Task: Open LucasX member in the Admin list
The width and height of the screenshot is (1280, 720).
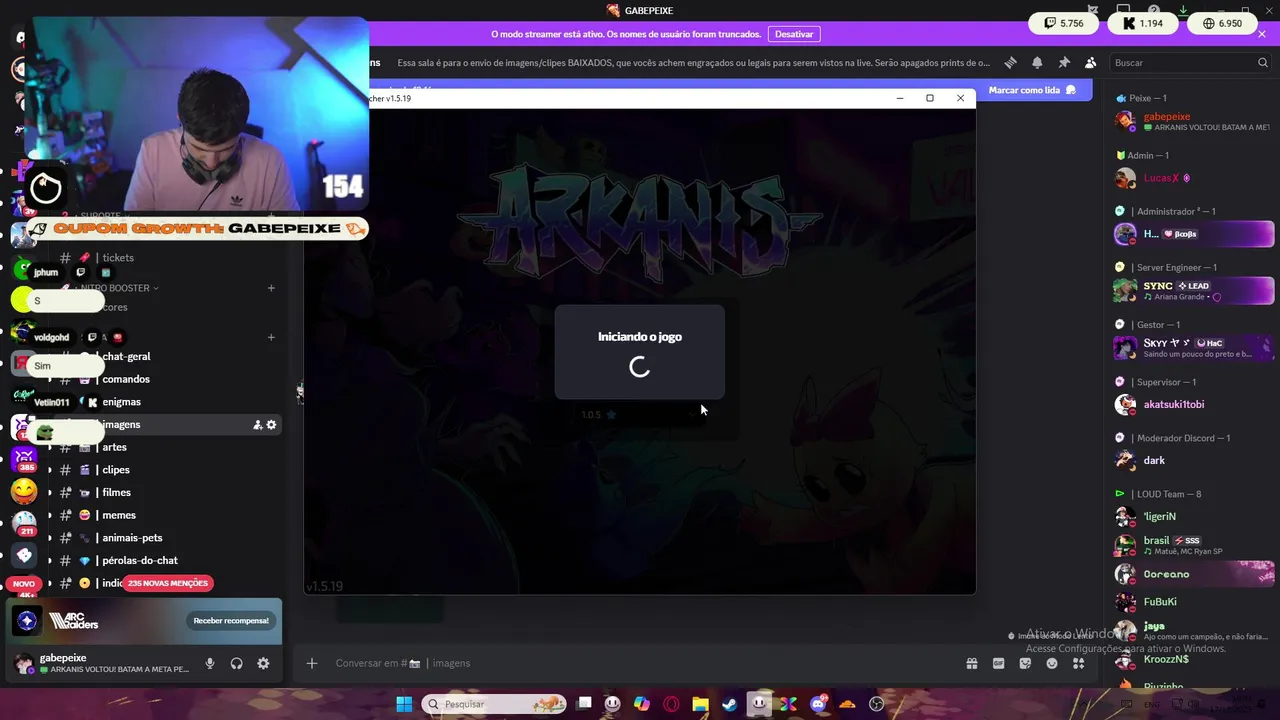Action: tap(1193, 178)
